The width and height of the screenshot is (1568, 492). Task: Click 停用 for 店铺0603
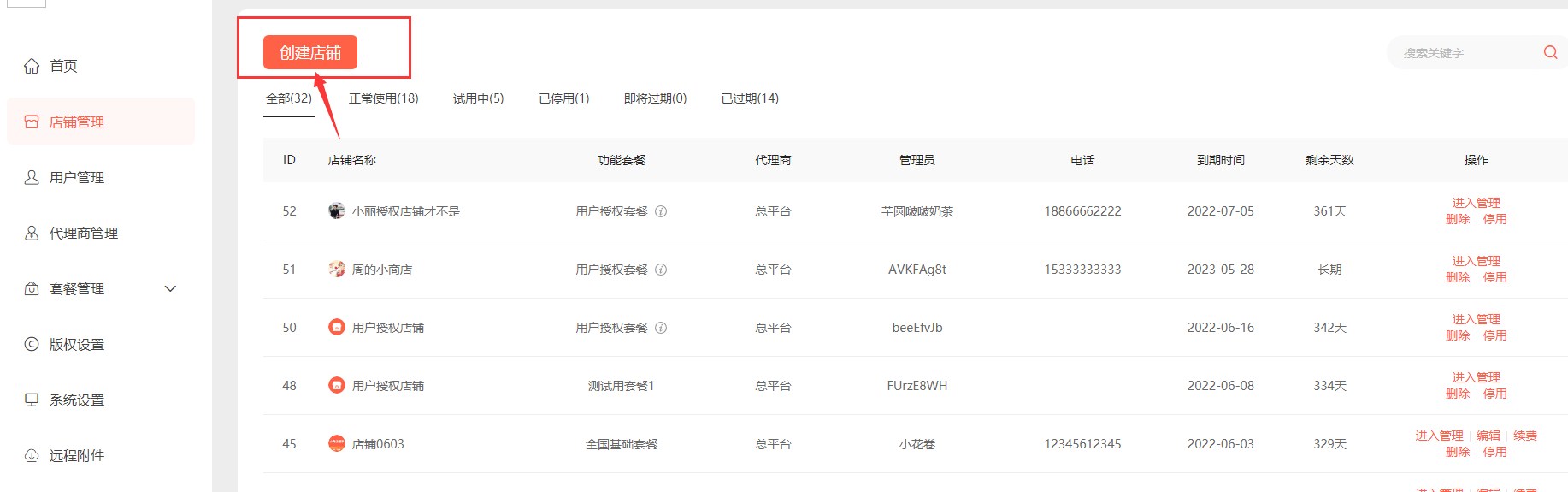tap(1495, 452)
